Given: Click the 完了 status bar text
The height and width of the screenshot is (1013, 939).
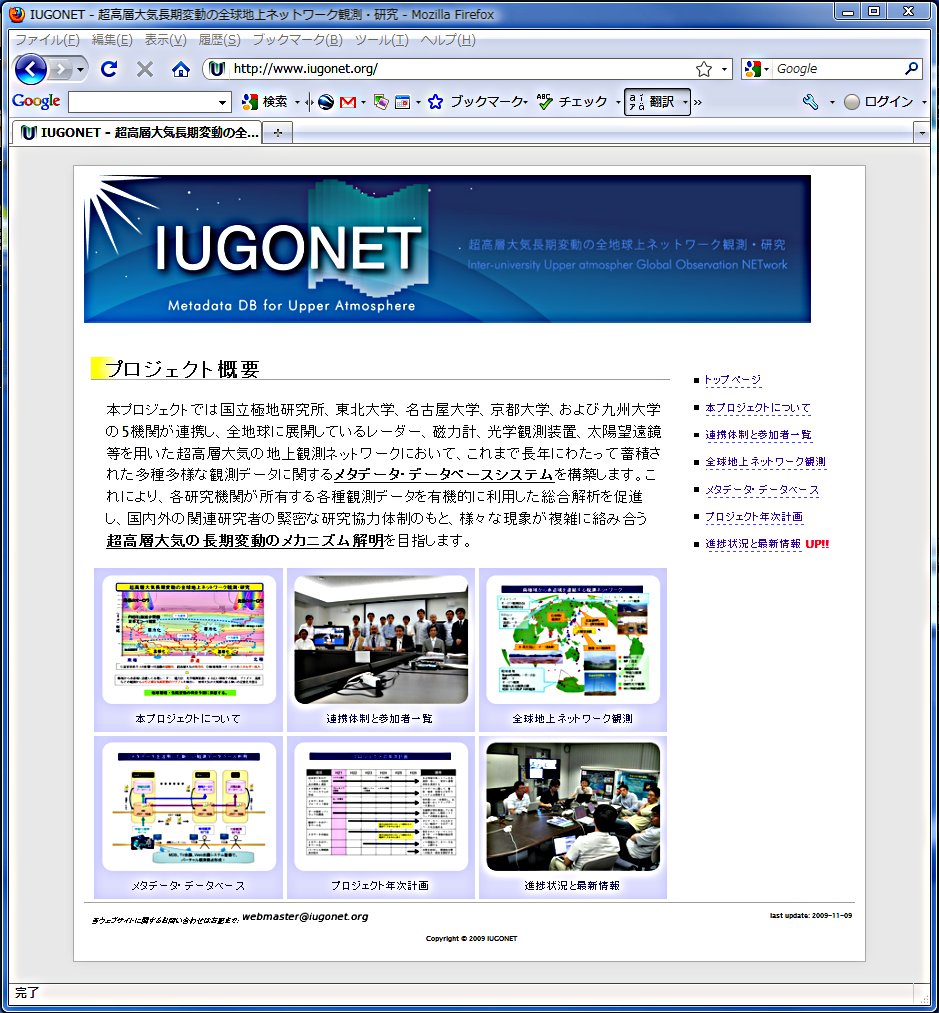Looking at the screenshot, I should point(27,993).
